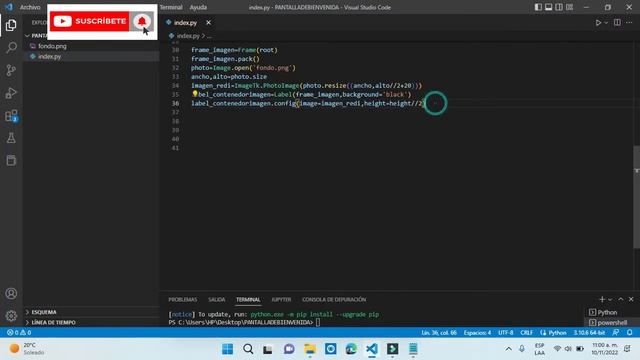Select index.py in the explorer tree
640x360 pixels.
(x=49, y=56)
